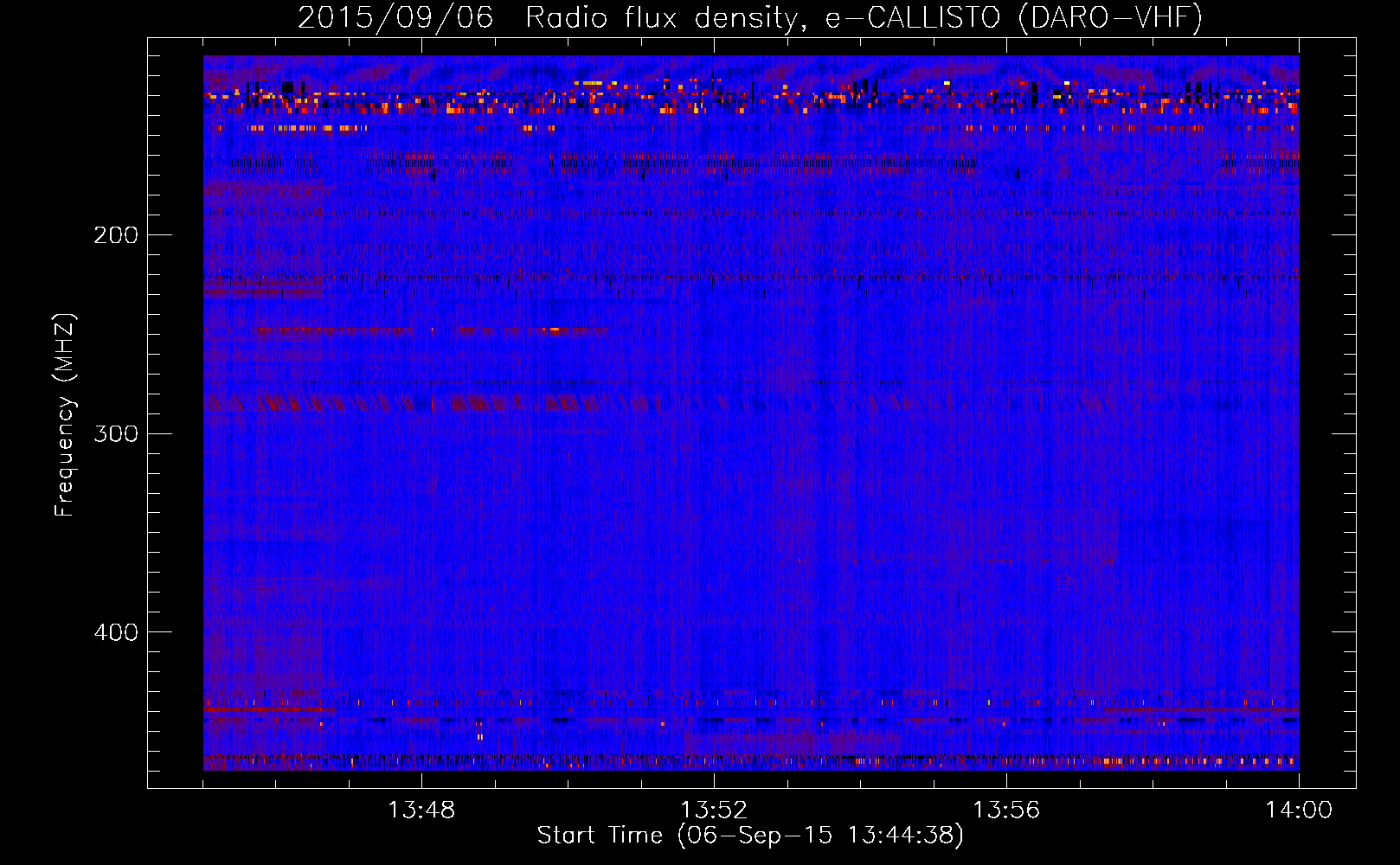Screen dimensions: 1400x865
Task: Click the 300 frequency tick label
Action: coord(116,433)
